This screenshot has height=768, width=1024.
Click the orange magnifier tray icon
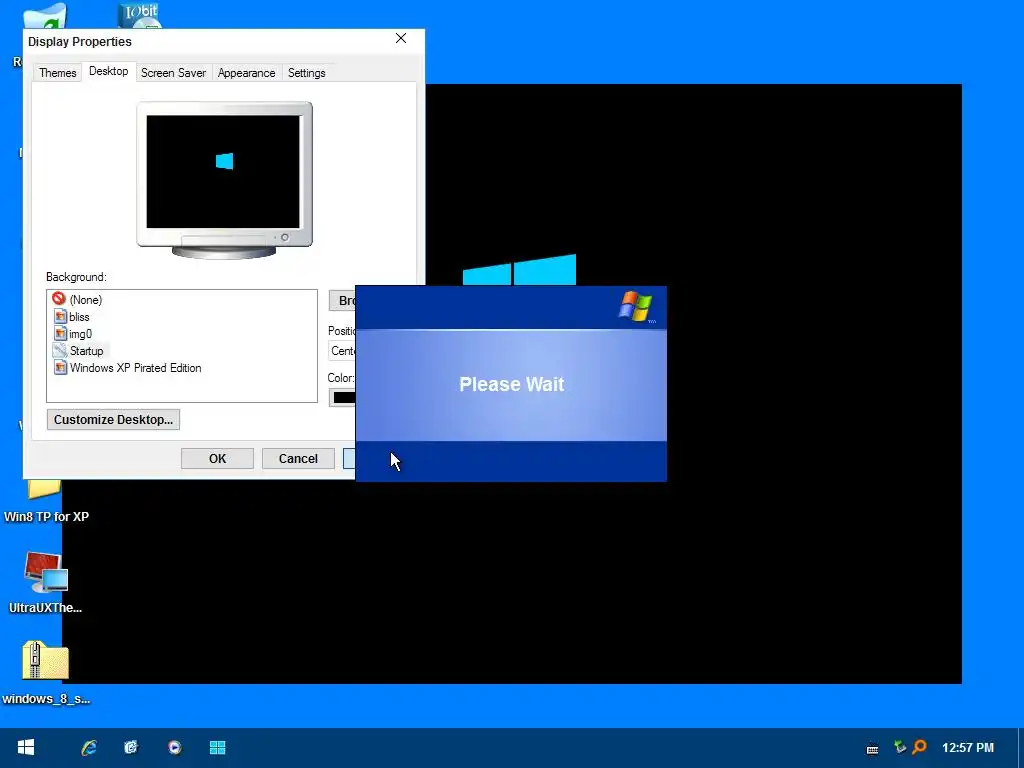click(920, 746)
